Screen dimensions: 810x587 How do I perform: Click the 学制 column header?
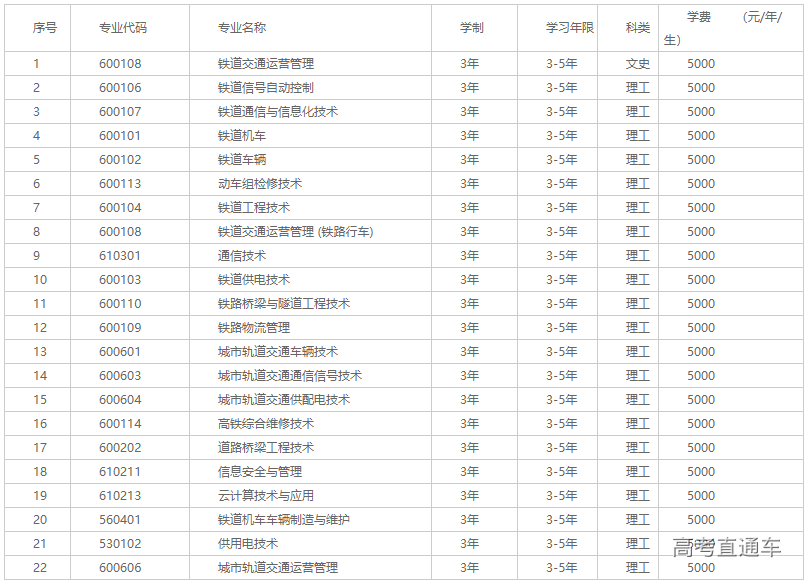tap(469, 28)
